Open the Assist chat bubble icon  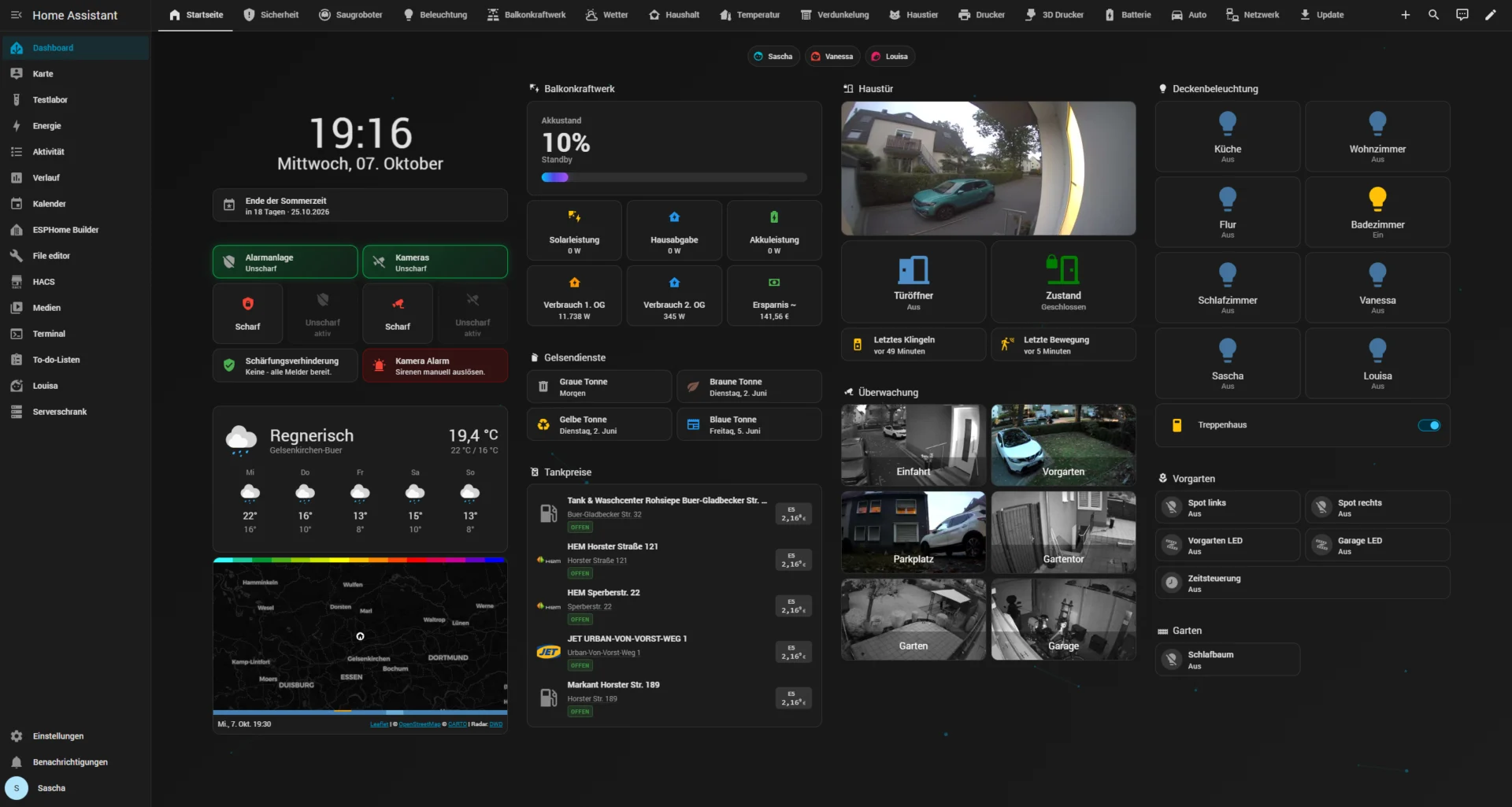(x=1462, y=15)
